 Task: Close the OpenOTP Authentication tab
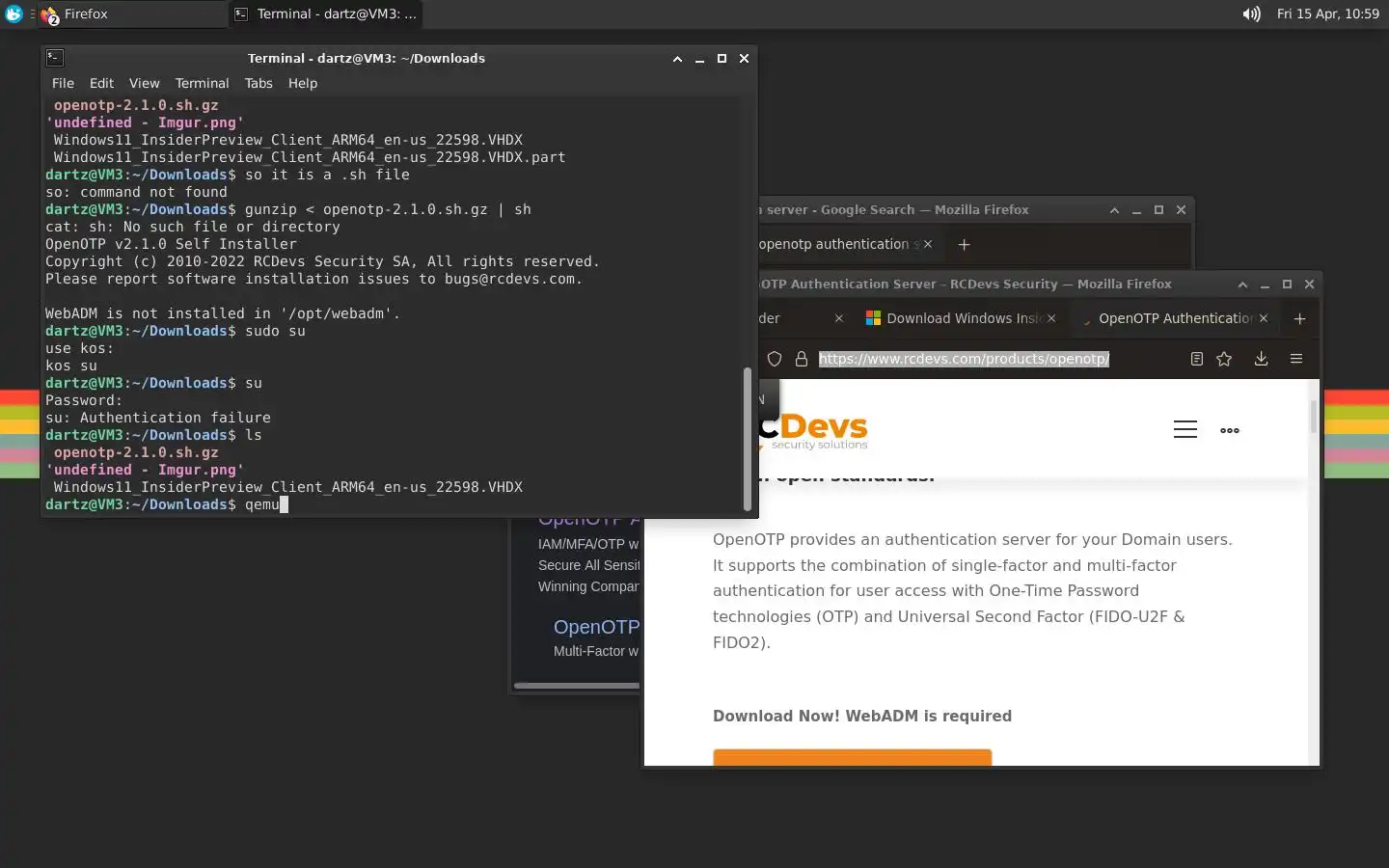click(1264, 318)
